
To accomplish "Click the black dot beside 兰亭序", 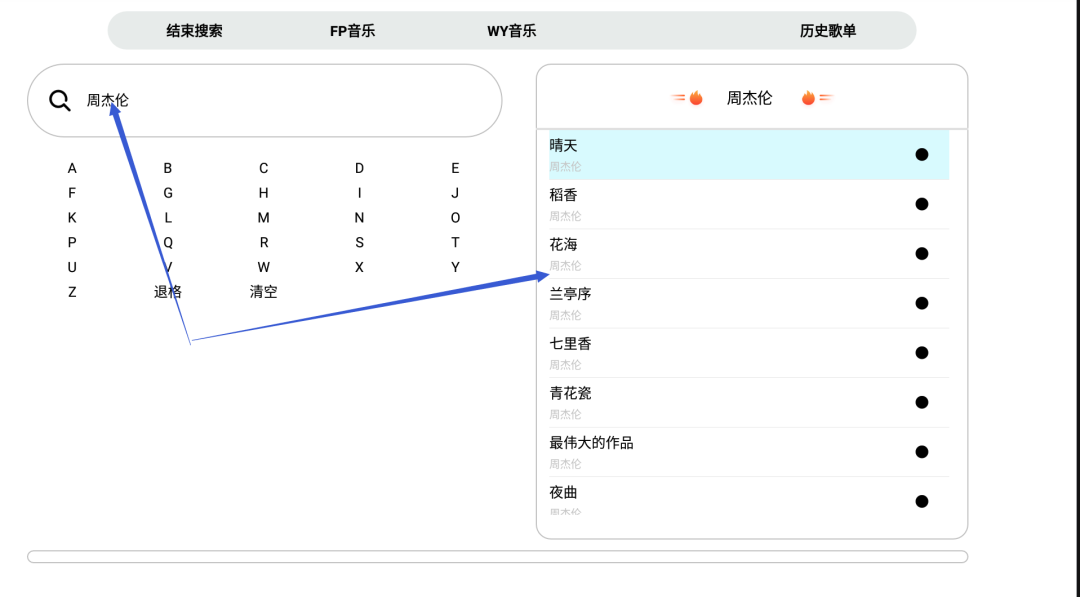I will pos(922,303).
